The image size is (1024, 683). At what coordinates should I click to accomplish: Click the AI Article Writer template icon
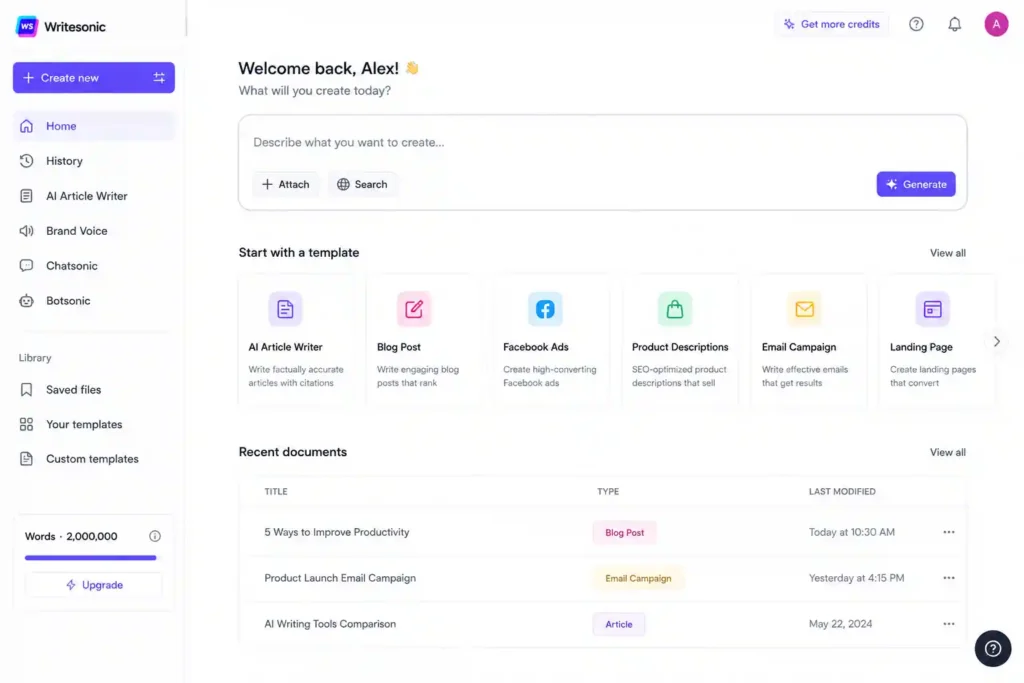point(285,309)
